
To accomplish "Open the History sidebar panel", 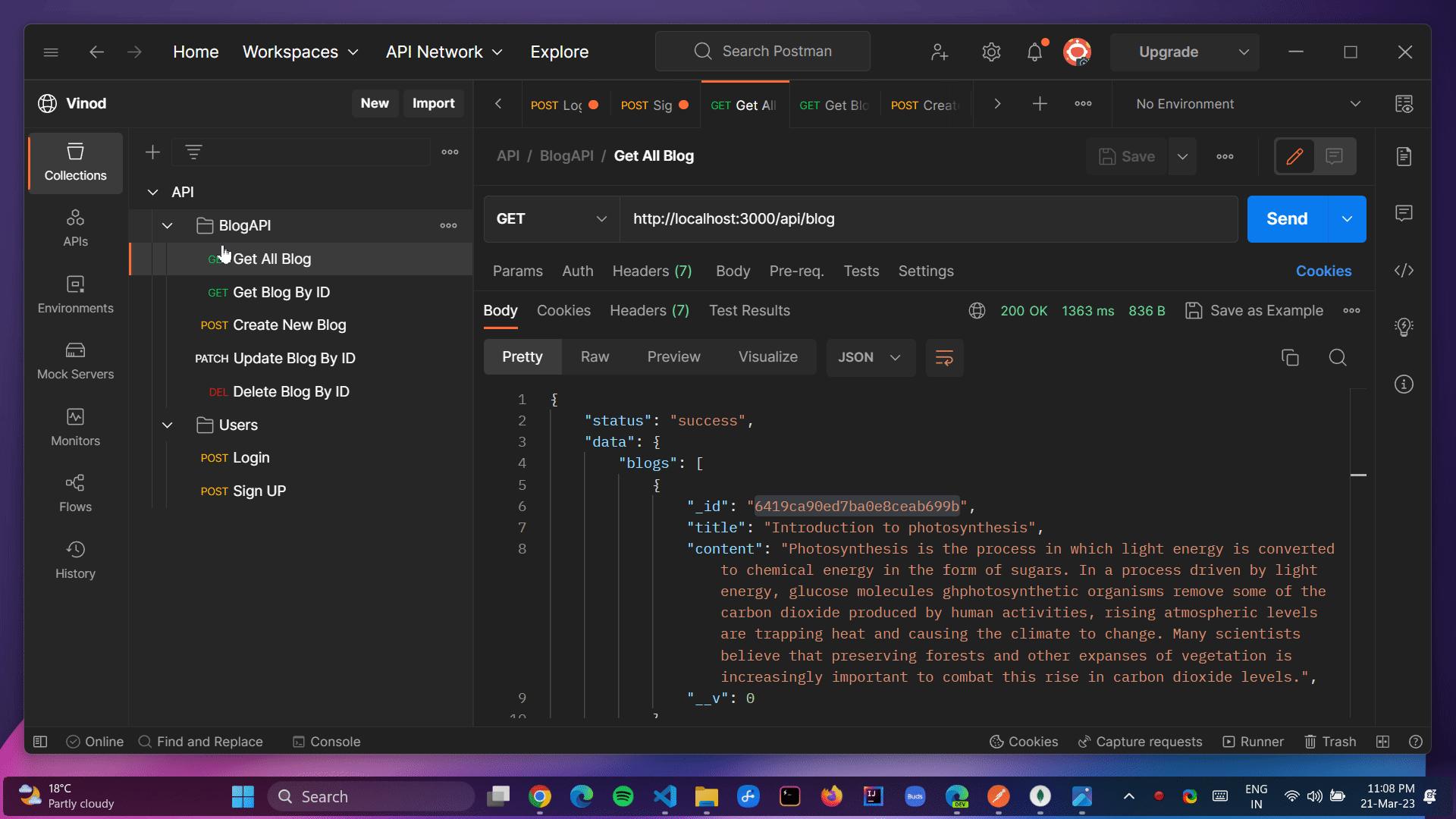I will coord(75,560).
